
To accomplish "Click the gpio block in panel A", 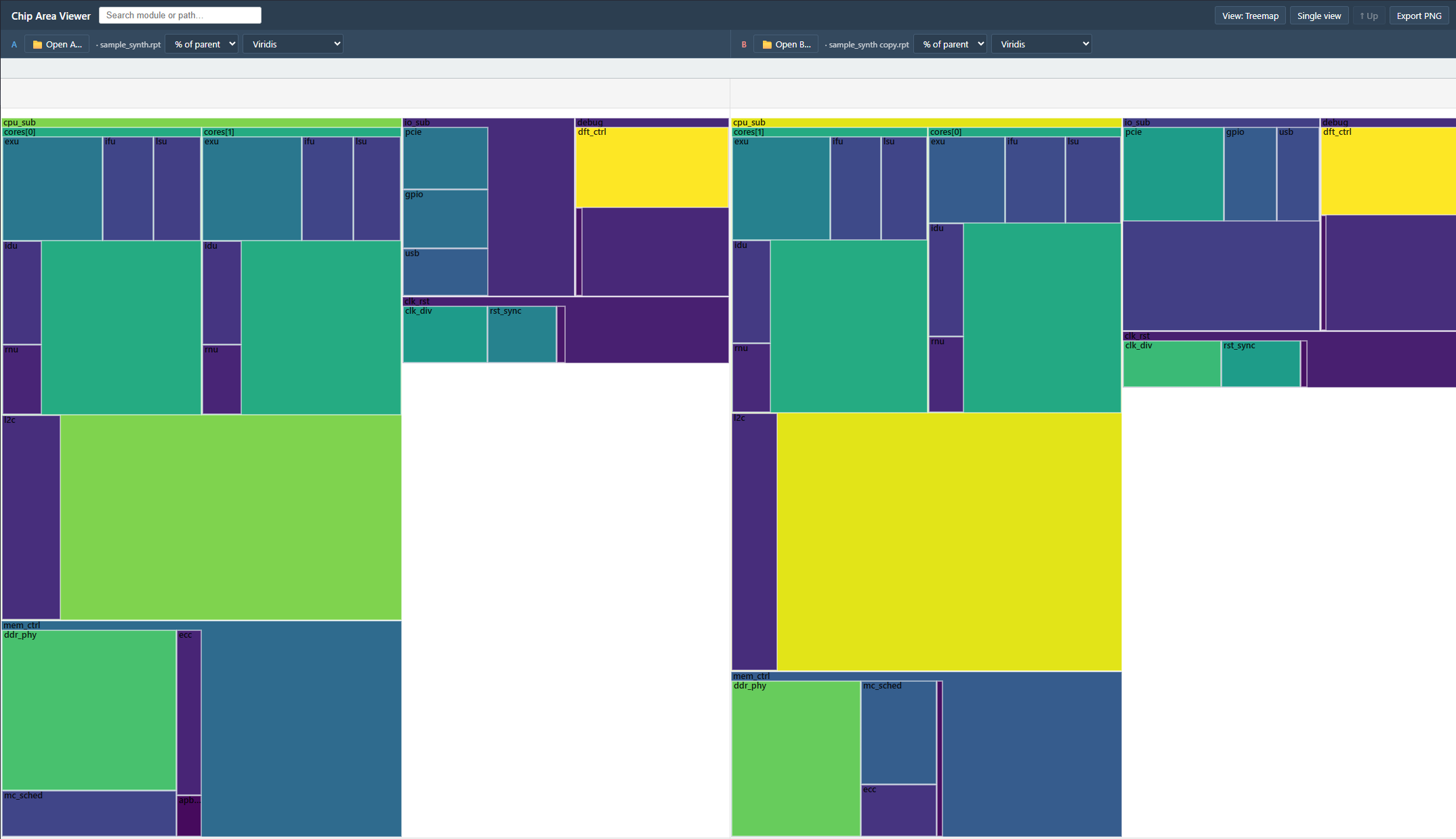I will [x=445, y=219].
